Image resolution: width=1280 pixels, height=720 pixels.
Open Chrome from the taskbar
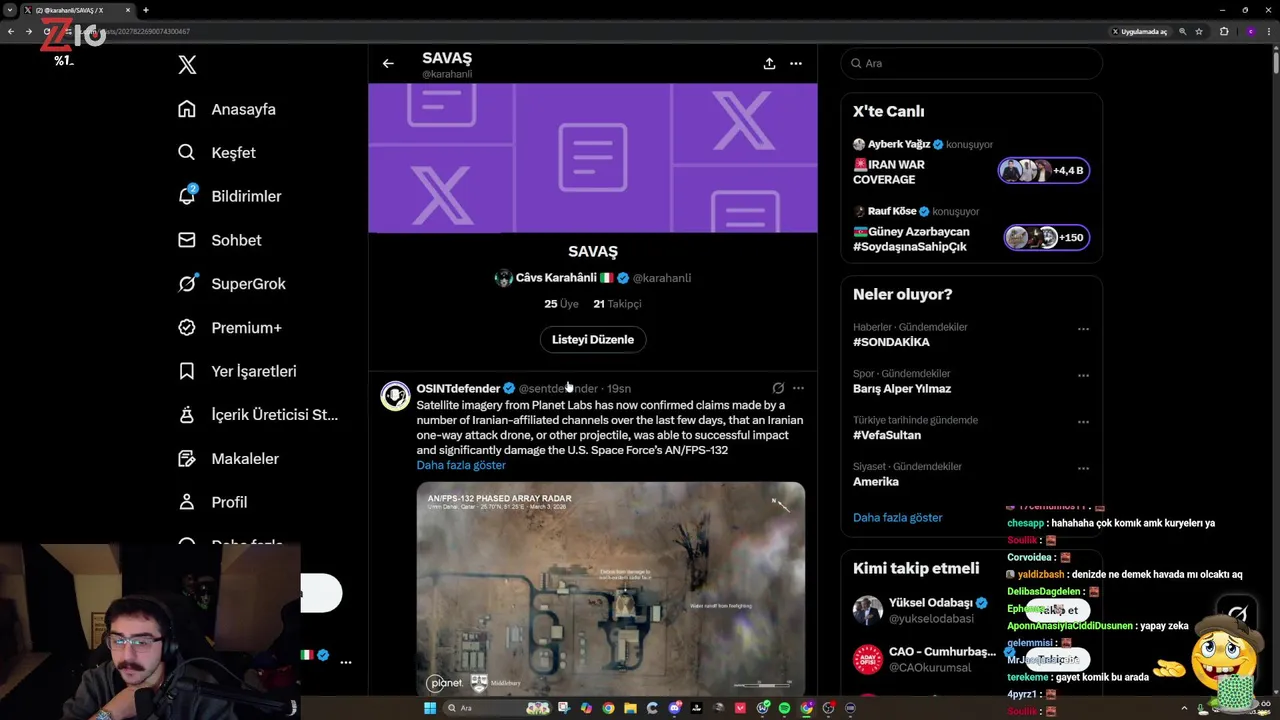(608, 708)
